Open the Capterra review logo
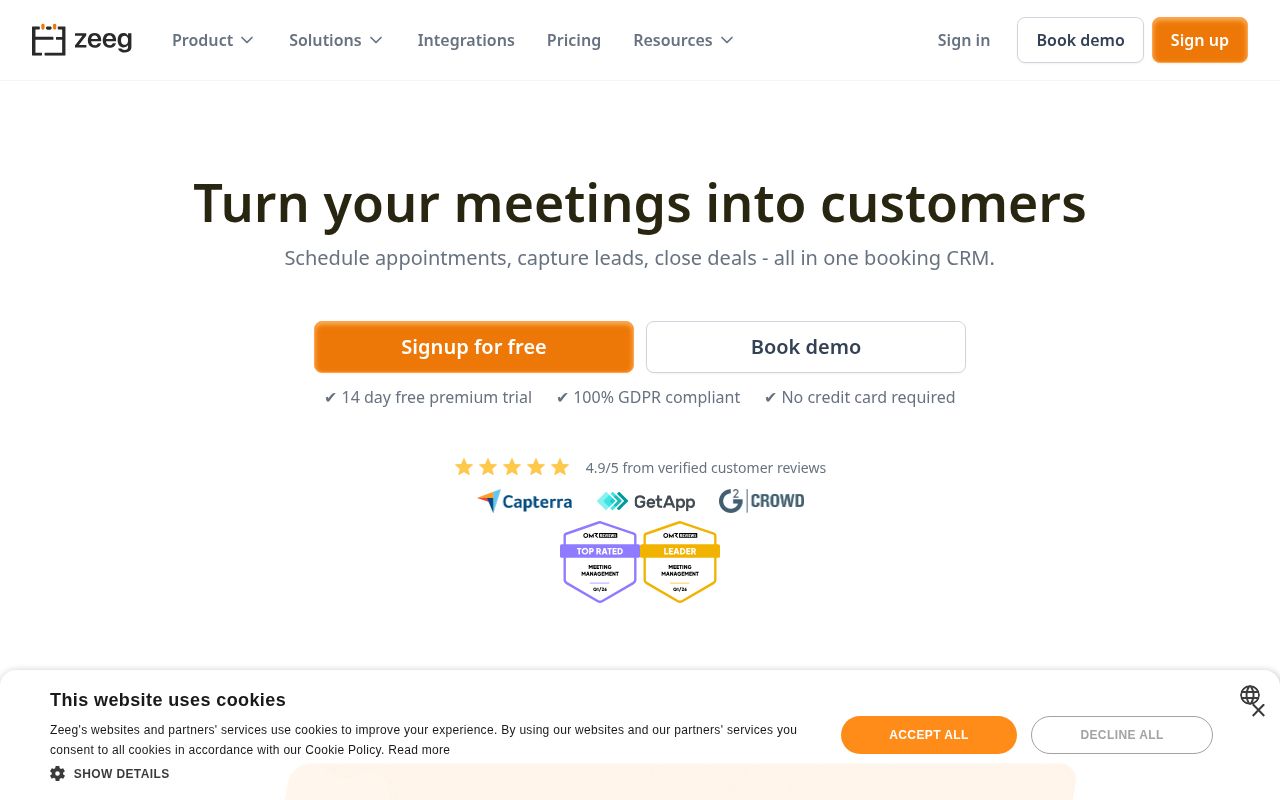Image resolution: width=1280 pixels, height=800 pixels. pyautogui.click(x=525, y=501)
